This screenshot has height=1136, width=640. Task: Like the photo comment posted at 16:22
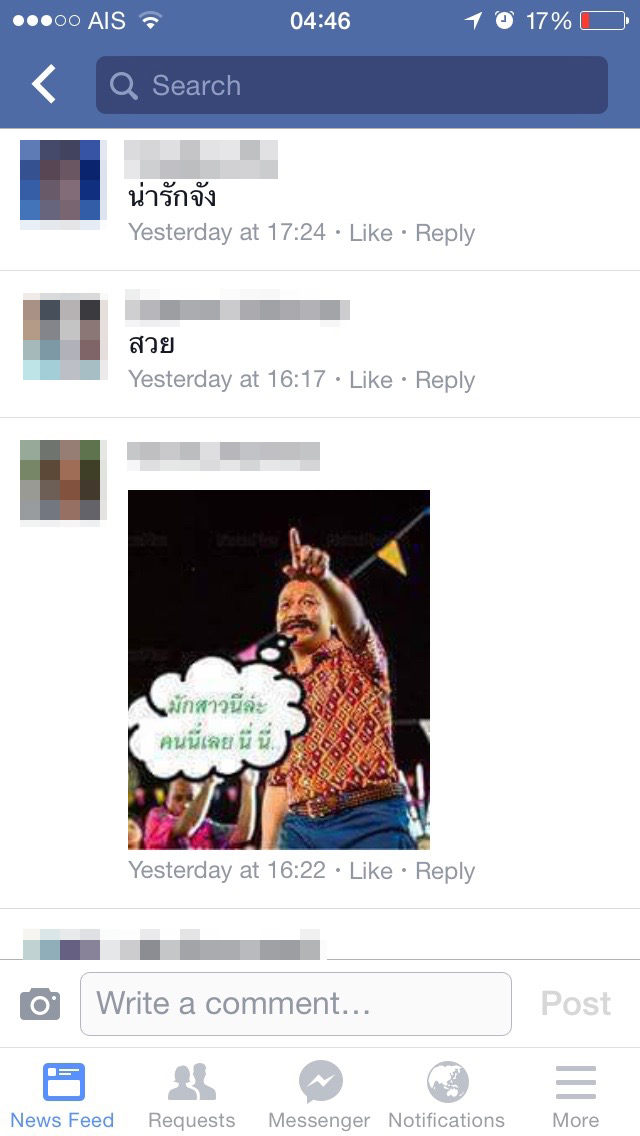click(370, 870)
